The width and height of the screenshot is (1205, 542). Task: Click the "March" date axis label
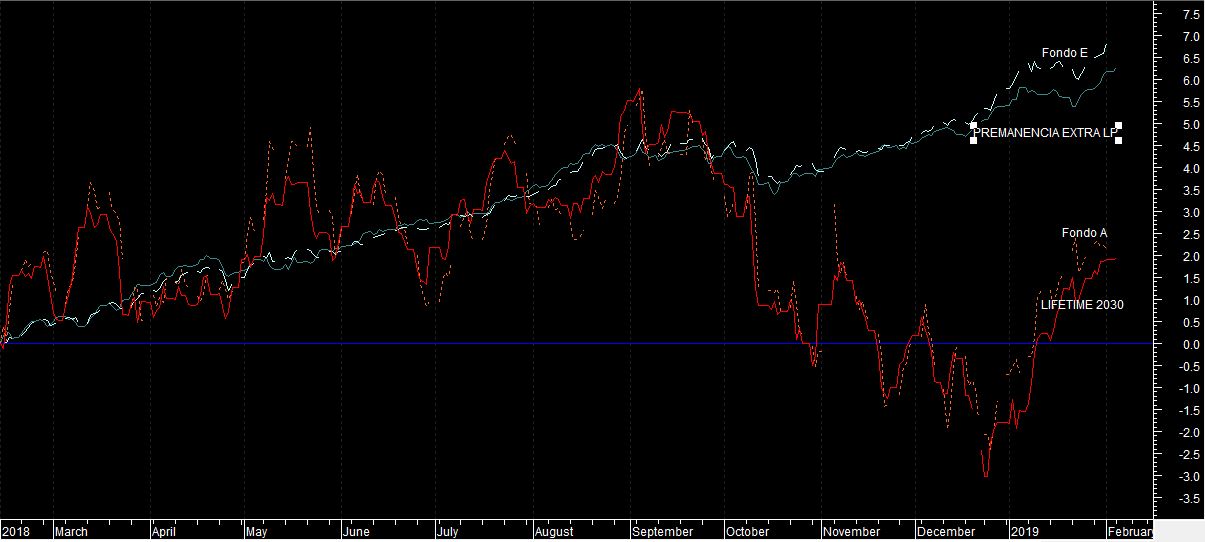pyautogui.click(x=71, y=532)
